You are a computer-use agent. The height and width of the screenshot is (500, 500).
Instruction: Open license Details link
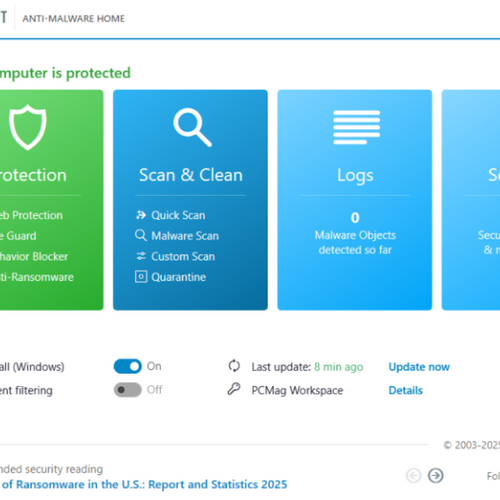(x=406, y=390)
